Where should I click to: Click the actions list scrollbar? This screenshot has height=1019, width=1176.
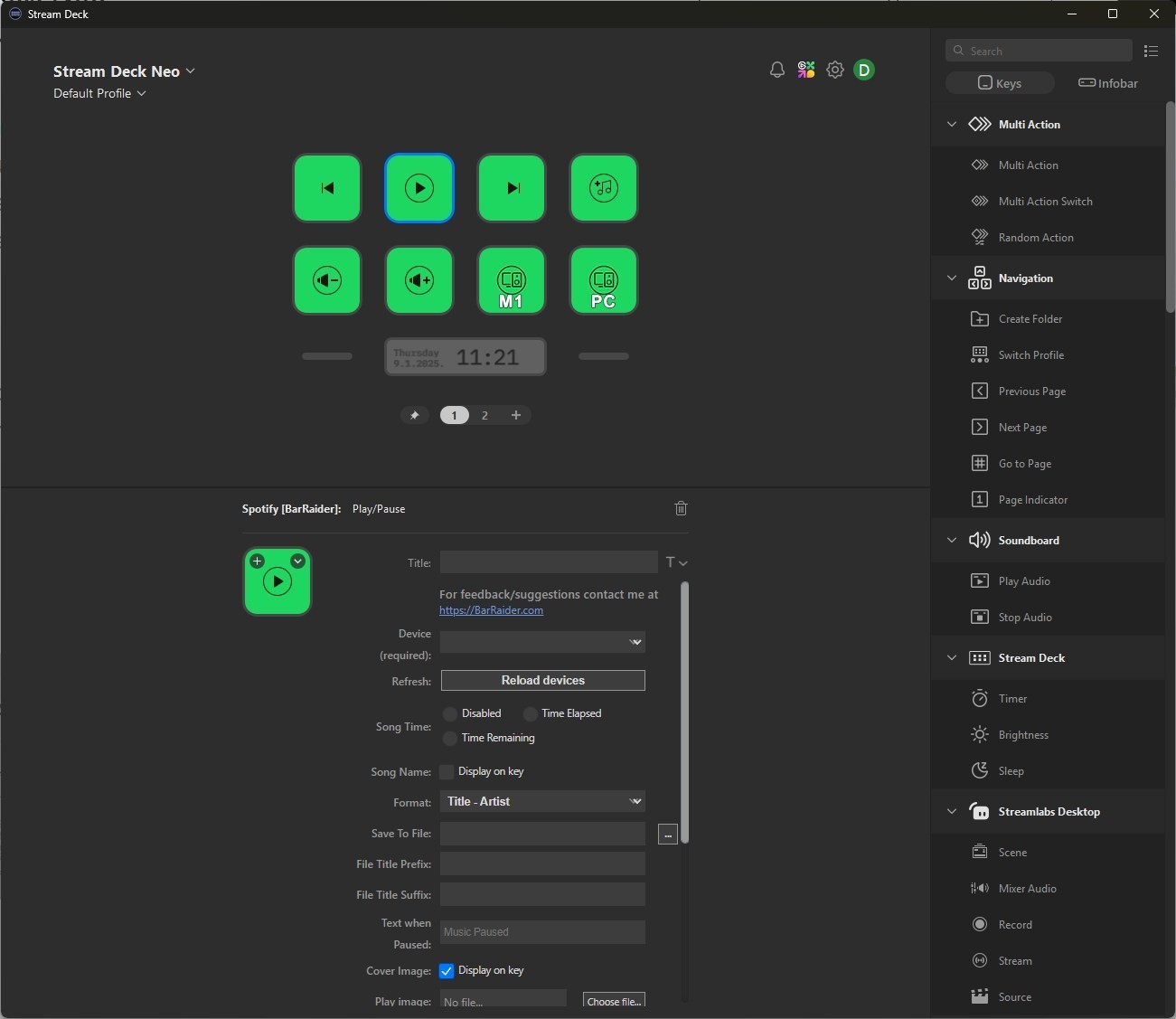point(1171,208)
